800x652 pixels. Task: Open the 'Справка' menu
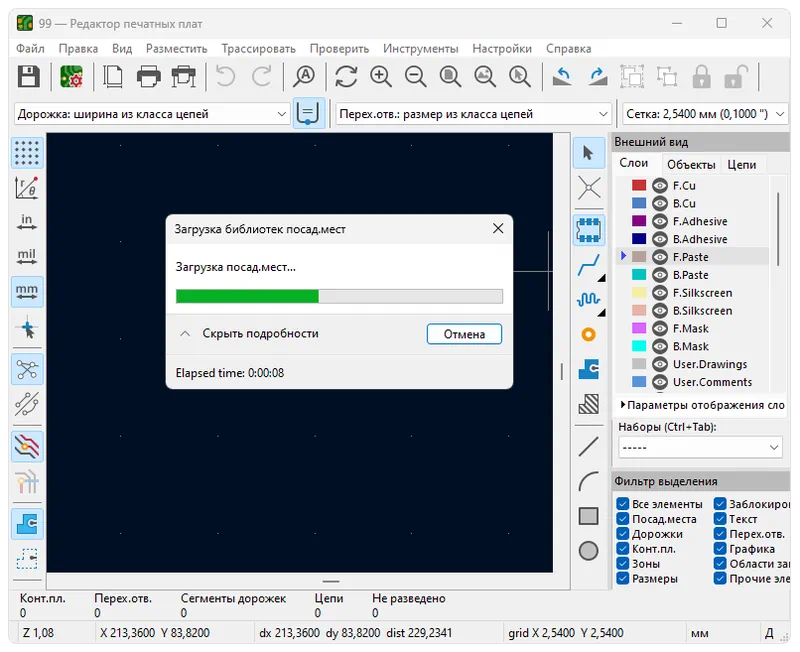(x=568, y=48)
